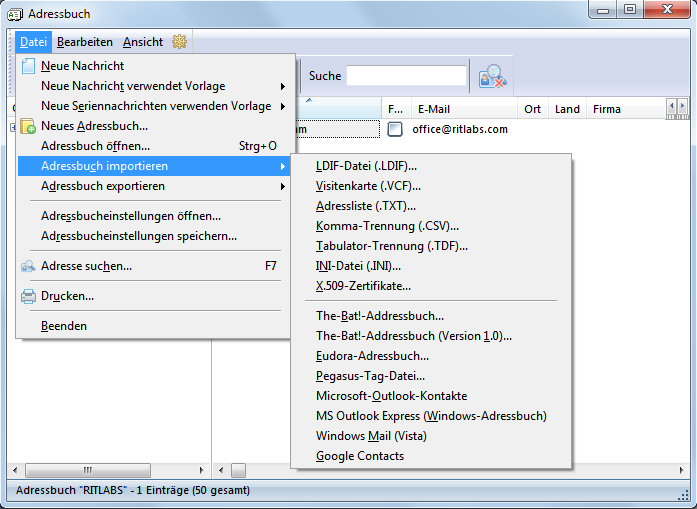Sort by the E-Mail column header
The image size is (697, 509).
pos(464,109)
